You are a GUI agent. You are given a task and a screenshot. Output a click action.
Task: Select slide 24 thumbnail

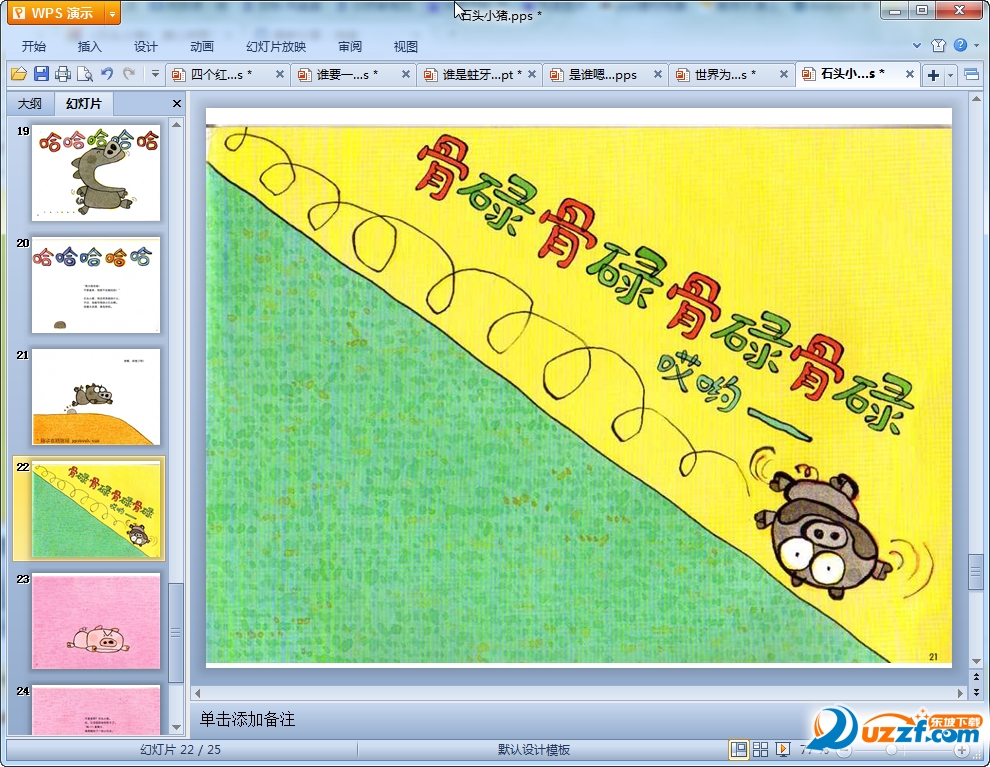pos(96,710)
